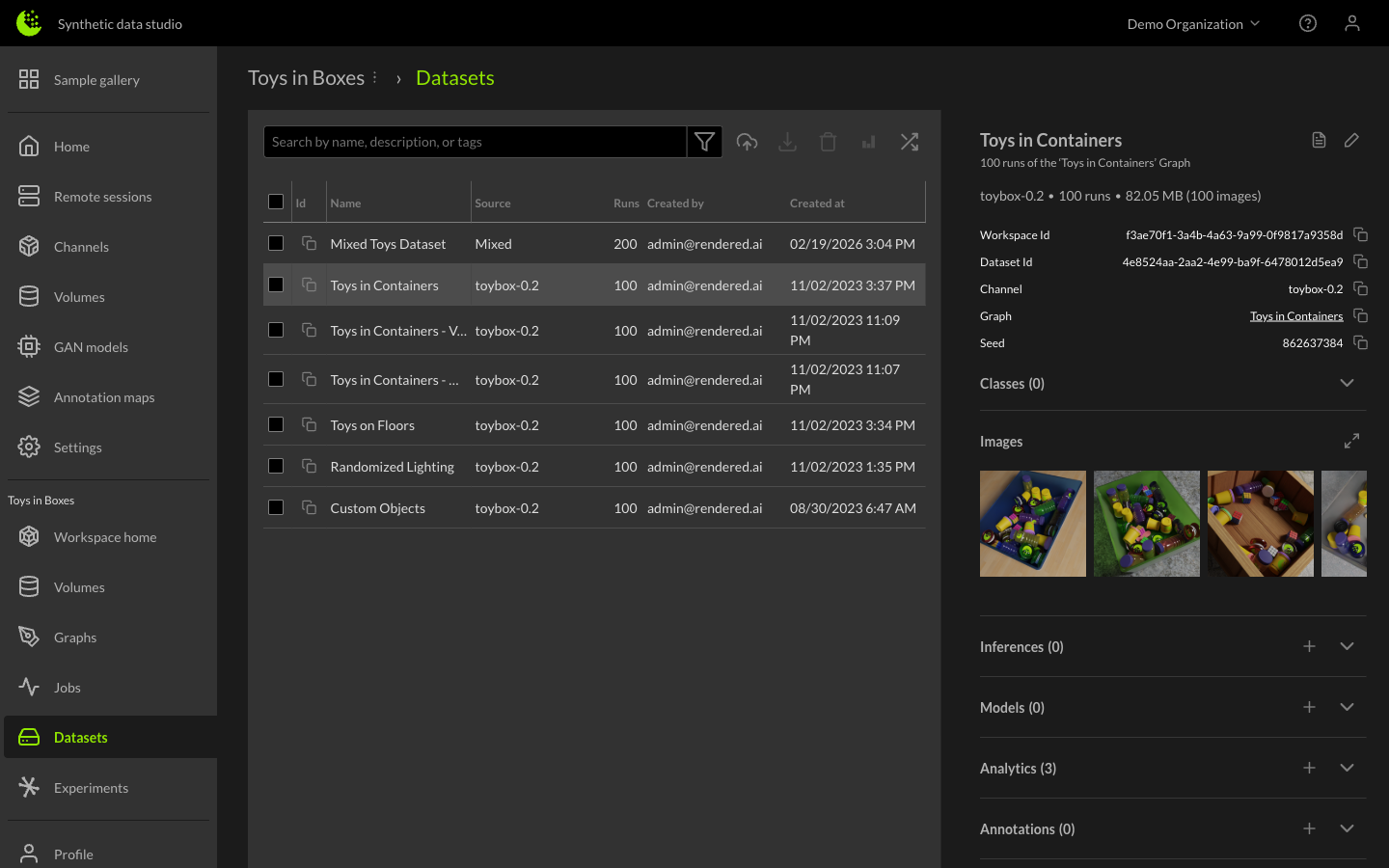
Task: Copy the Workspace Id using the copy icon
Action: pos(1360,234)
